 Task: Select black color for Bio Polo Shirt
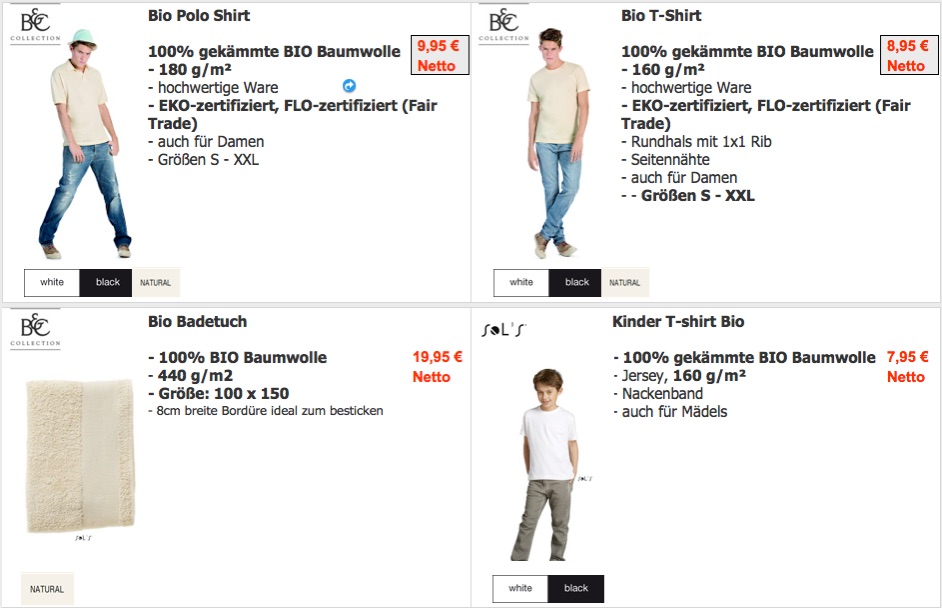106,282
